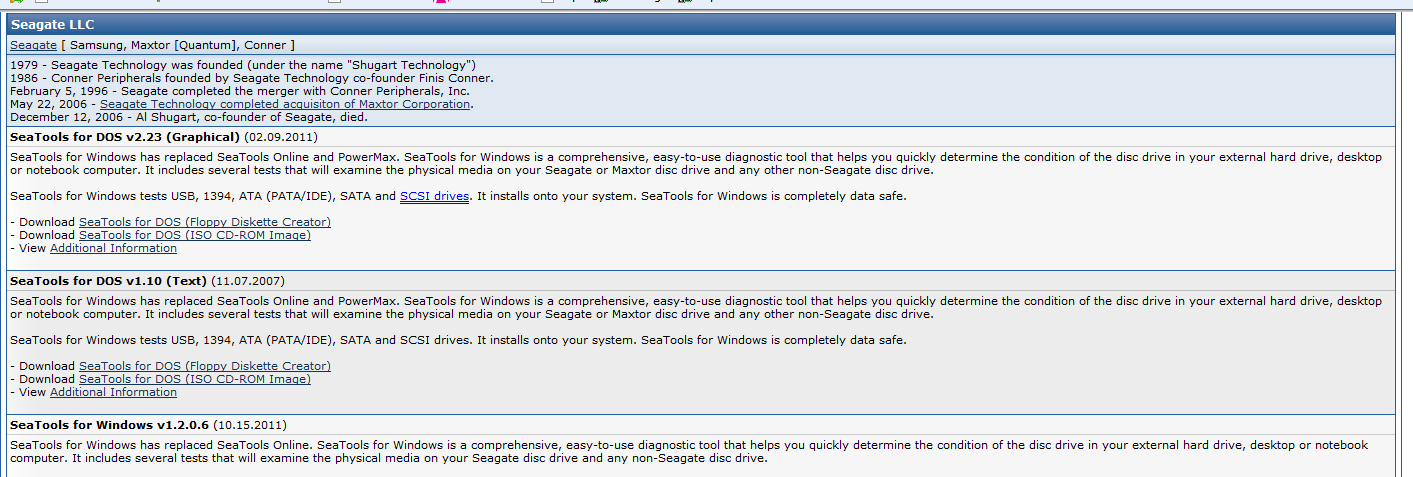Screen dimensions: 1413x477
Task: Click the (02.09.2011) release date text
Action: pyautogui.click(x=281, y=137)
